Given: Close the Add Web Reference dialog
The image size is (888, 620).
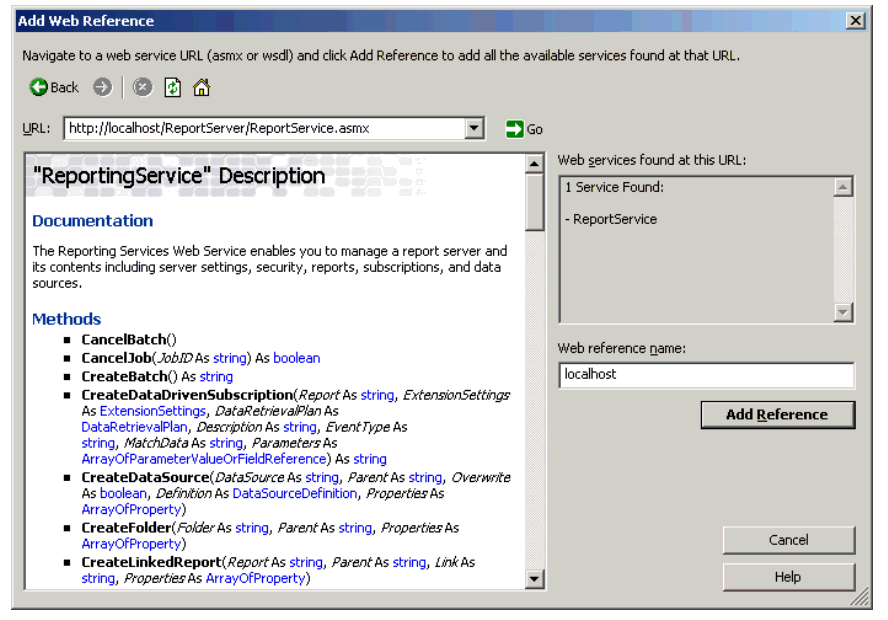Looking at the screenshot, I should click(x=855, y=21).
